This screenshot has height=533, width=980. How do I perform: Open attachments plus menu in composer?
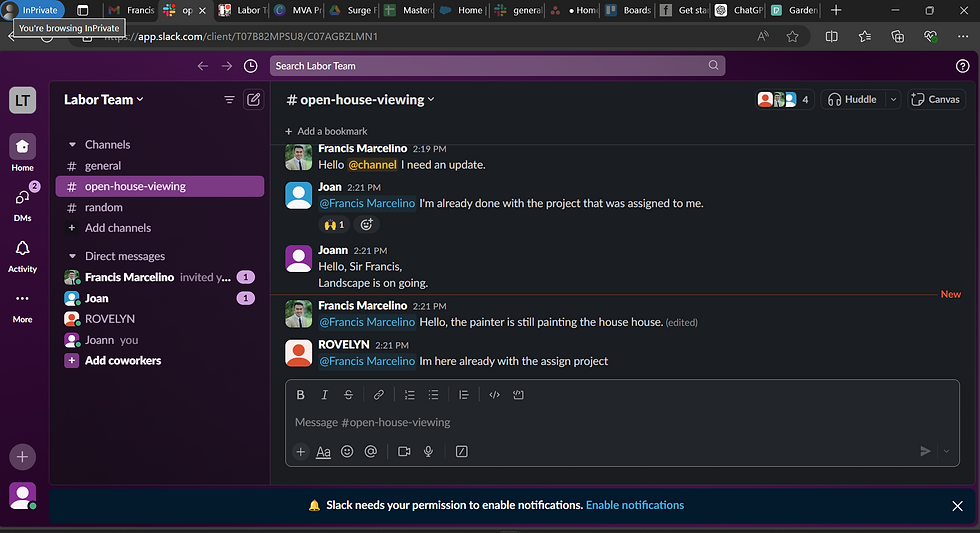click(301, 452)
